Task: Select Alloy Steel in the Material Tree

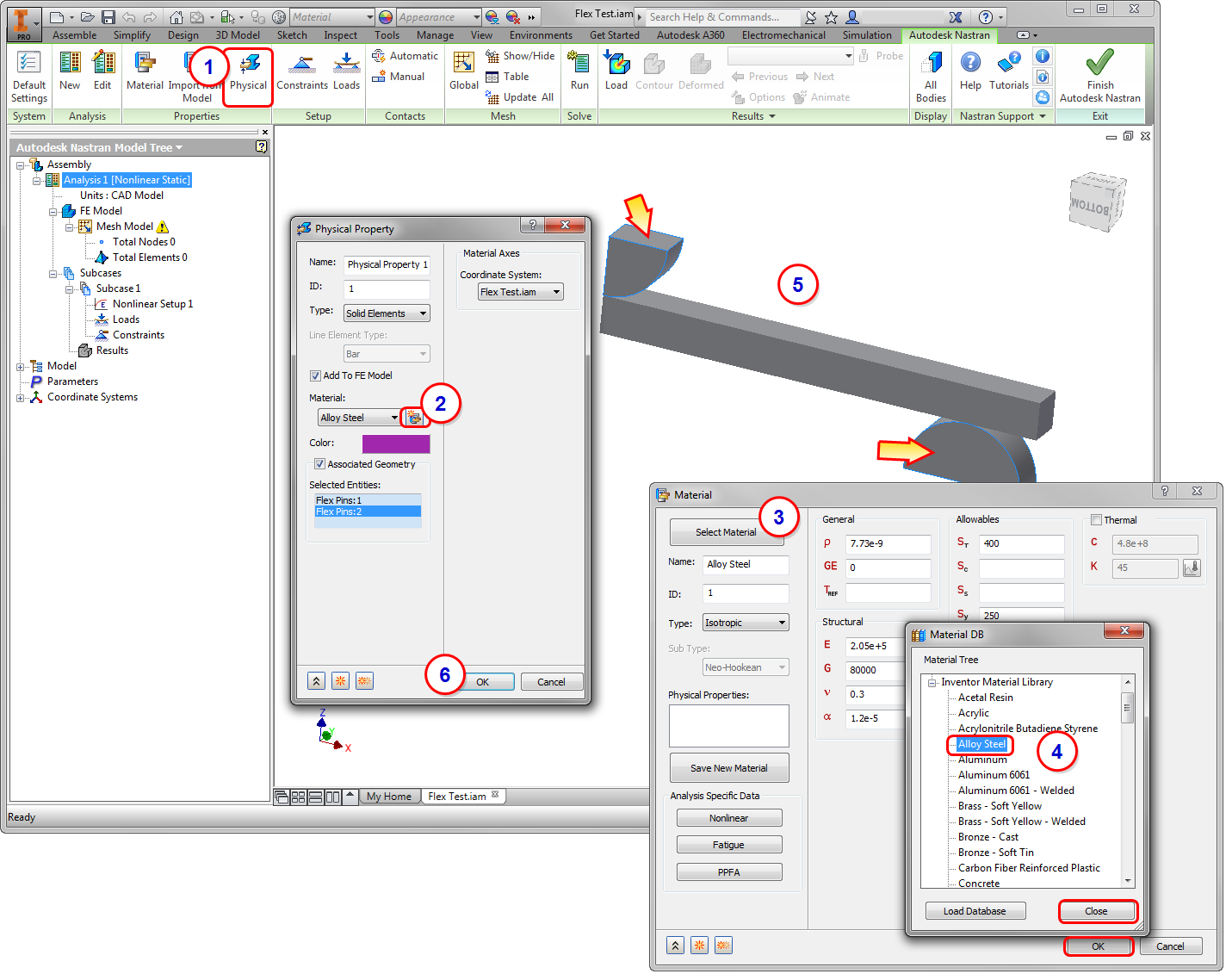Action: [981, 744]
